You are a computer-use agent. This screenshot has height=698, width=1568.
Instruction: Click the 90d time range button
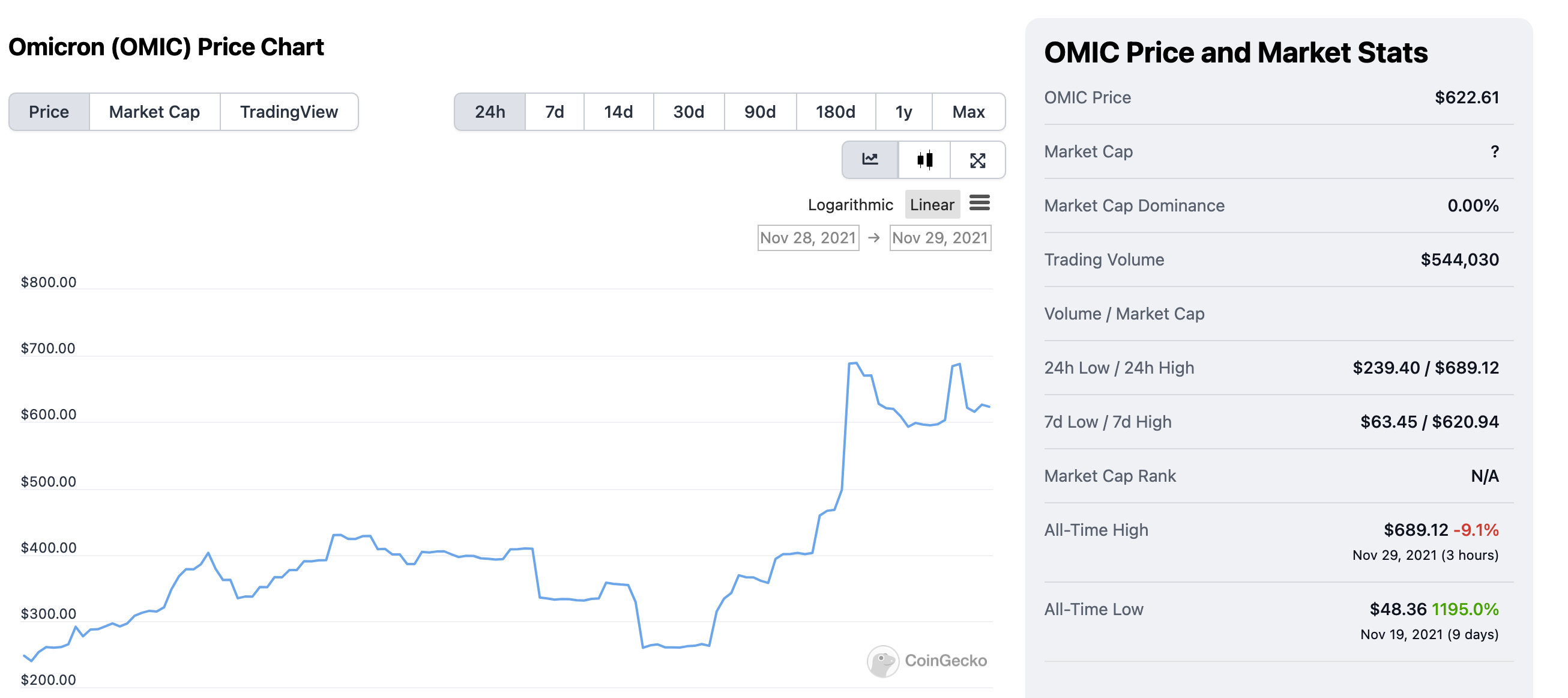(759, 112)
